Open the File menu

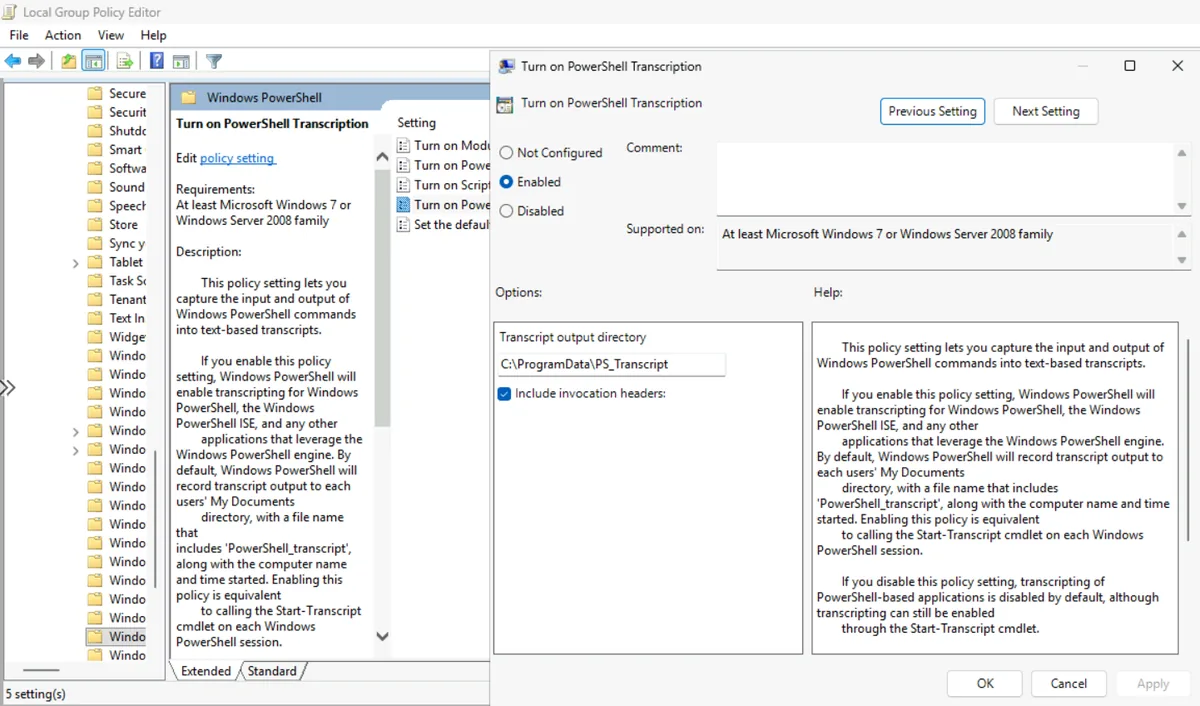[19, 35]
